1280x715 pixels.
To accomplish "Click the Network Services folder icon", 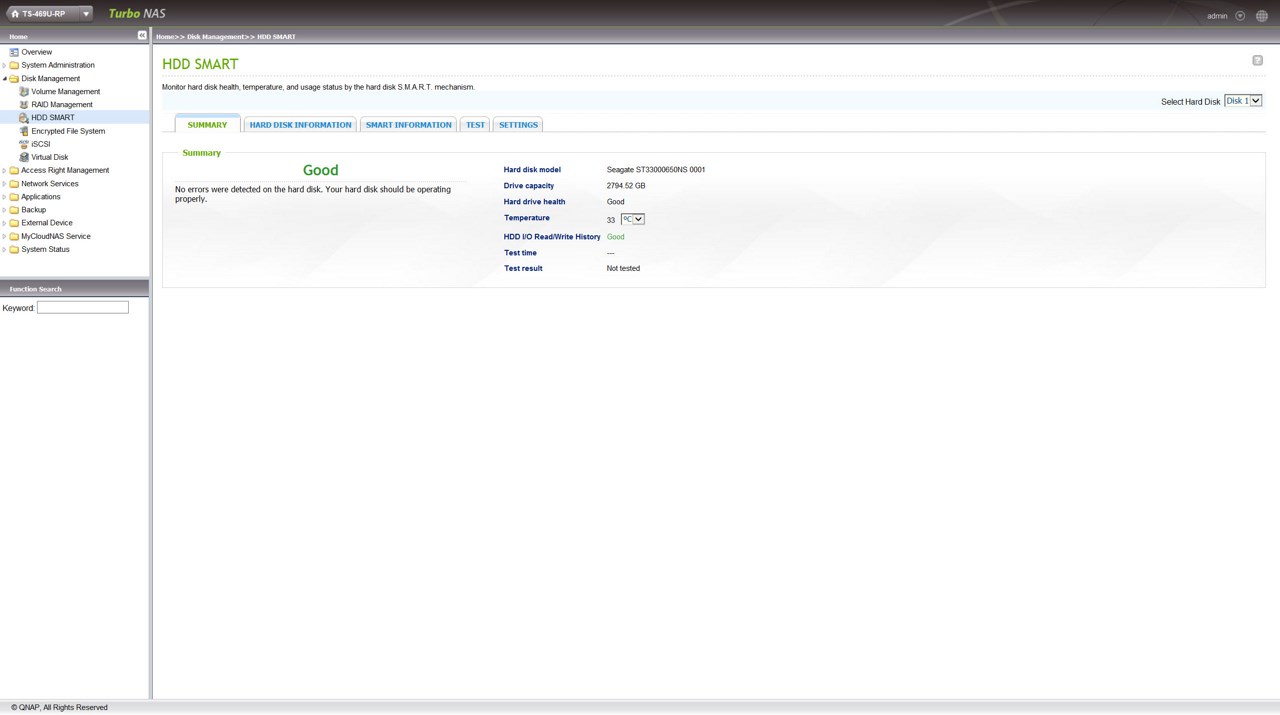I will coord(14,184).
